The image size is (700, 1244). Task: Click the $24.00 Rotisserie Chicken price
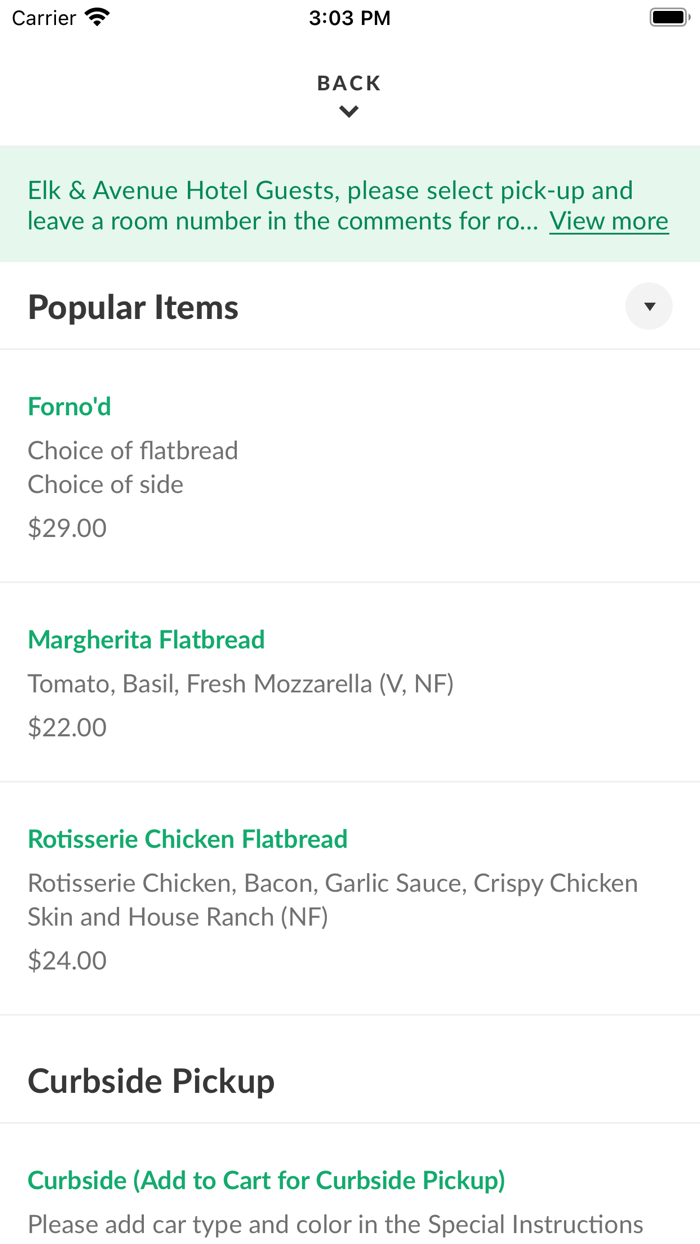67,961
